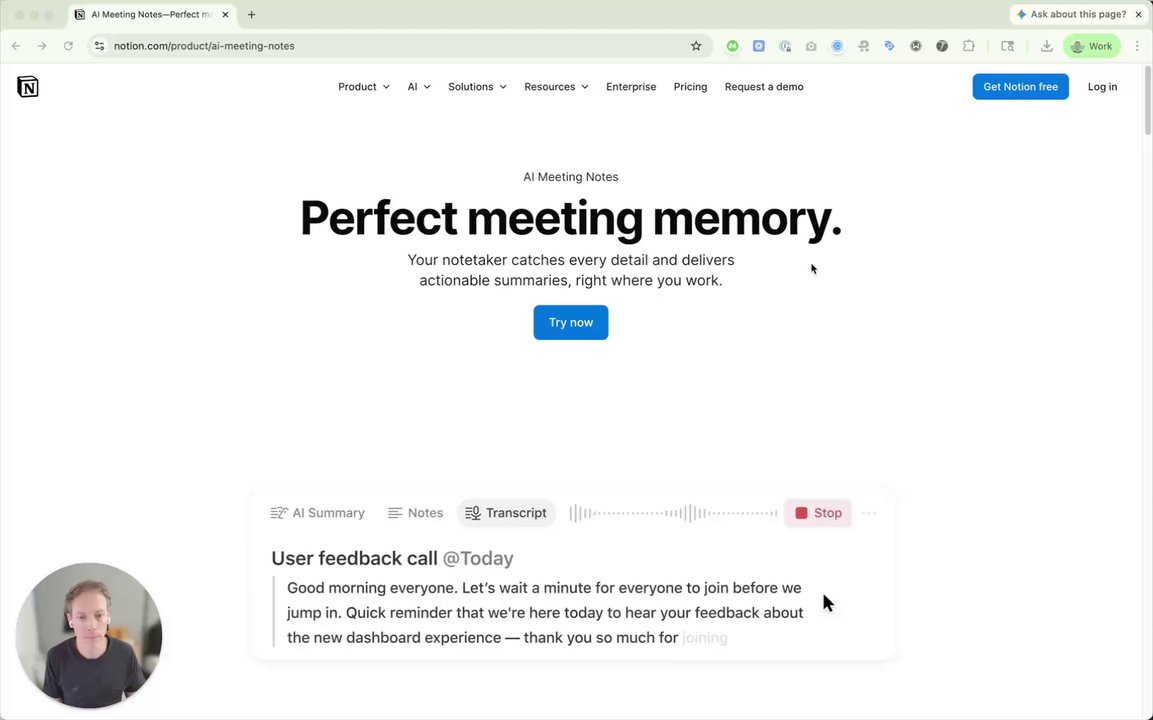Expand the Resources dropdown menu
The width and height of the screenshot is (1153, 720).
point(556,87)
